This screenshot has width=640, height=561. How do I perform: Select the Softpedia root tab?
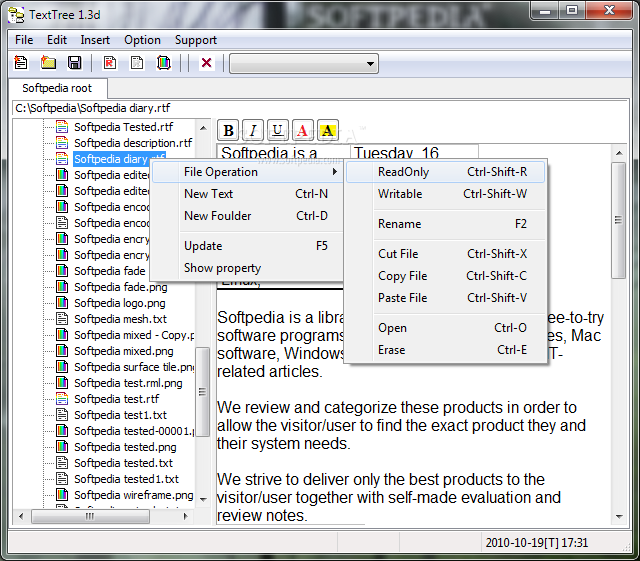57,88
